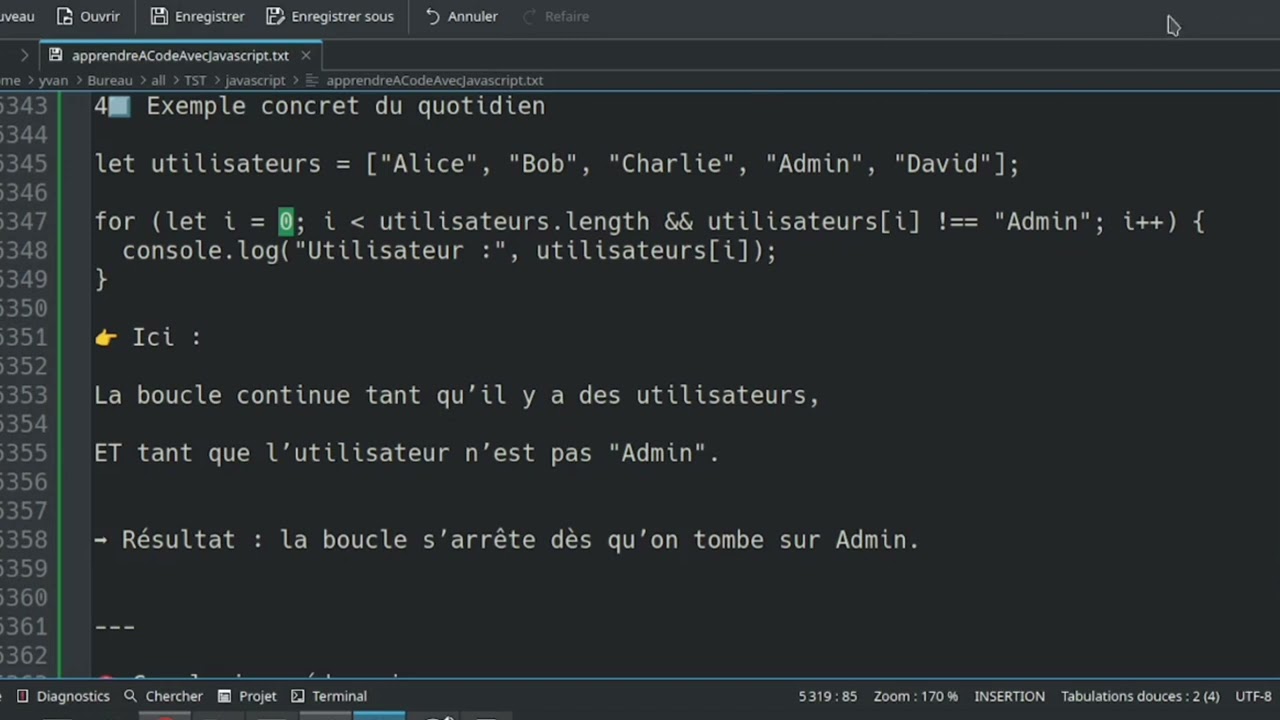Click the yvan breadcrumb folder
Screen dimensions: 1280x720
(53, 80)
